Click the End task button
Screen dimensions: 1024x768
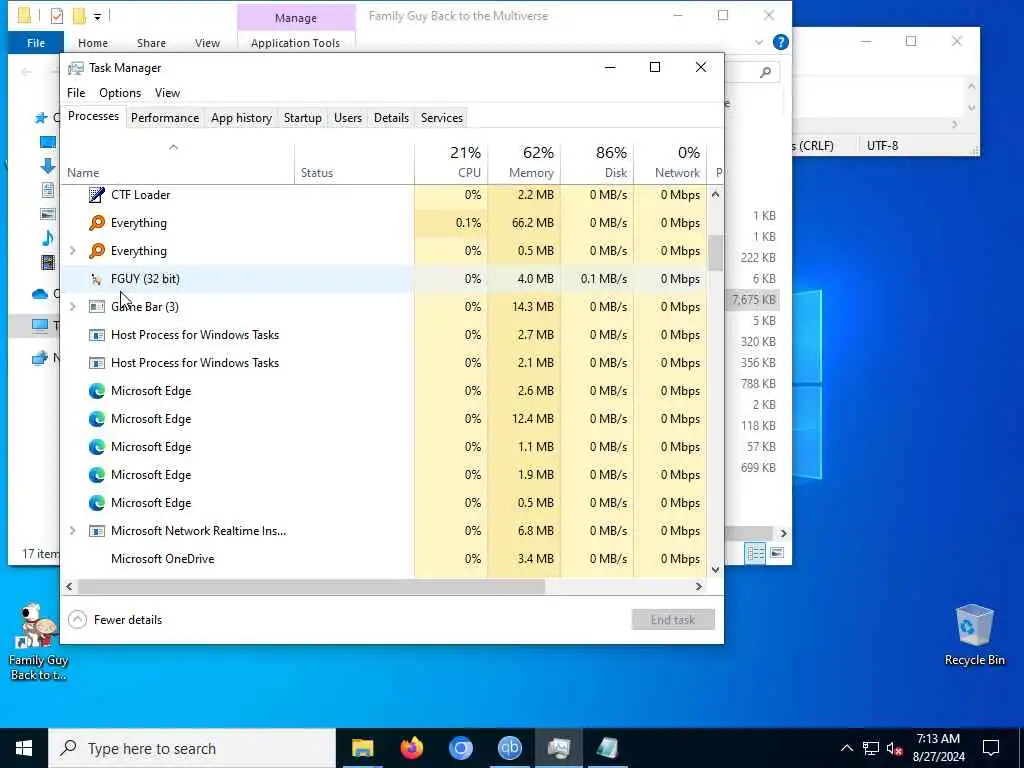tap(673, 620)
